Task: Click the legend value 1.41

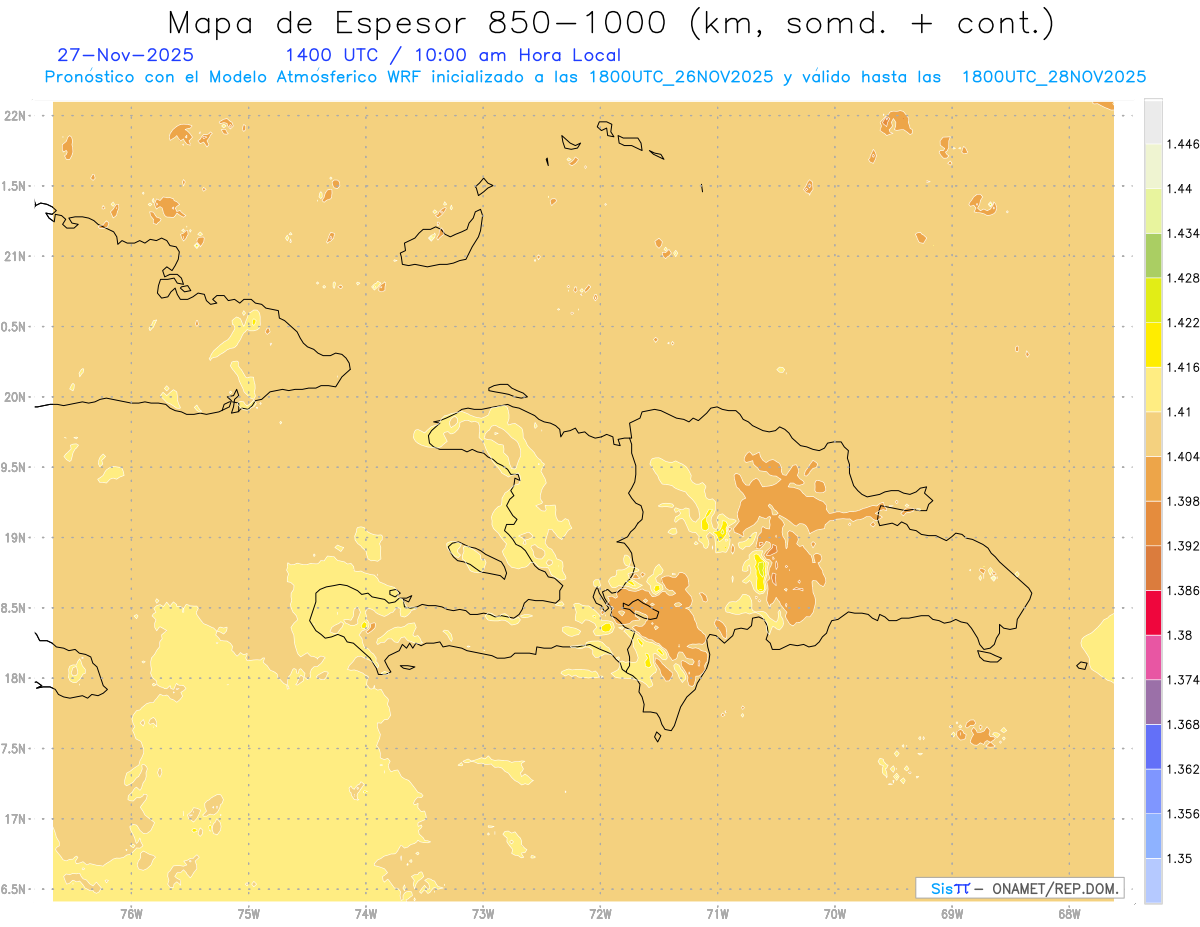Action: tap(1179, 412)
